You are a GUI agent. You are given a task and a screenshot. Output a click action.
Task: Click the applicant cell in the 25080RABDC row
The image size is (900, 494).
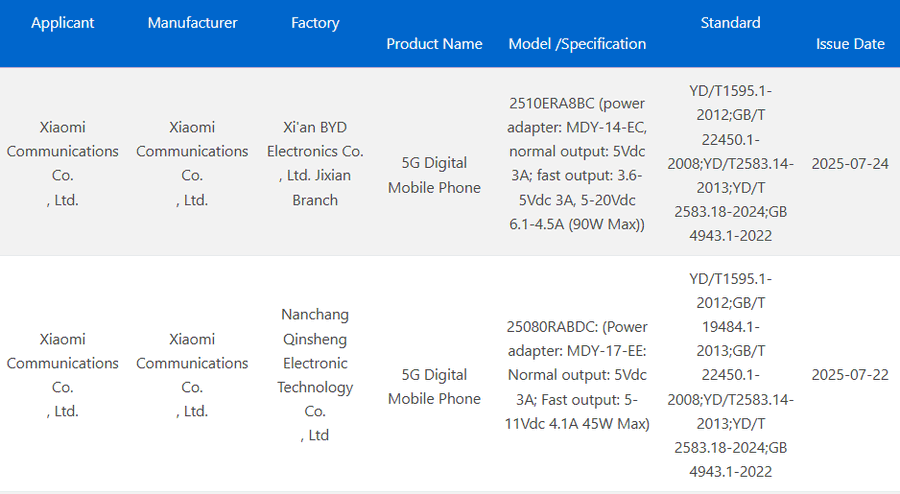(63, 375)
